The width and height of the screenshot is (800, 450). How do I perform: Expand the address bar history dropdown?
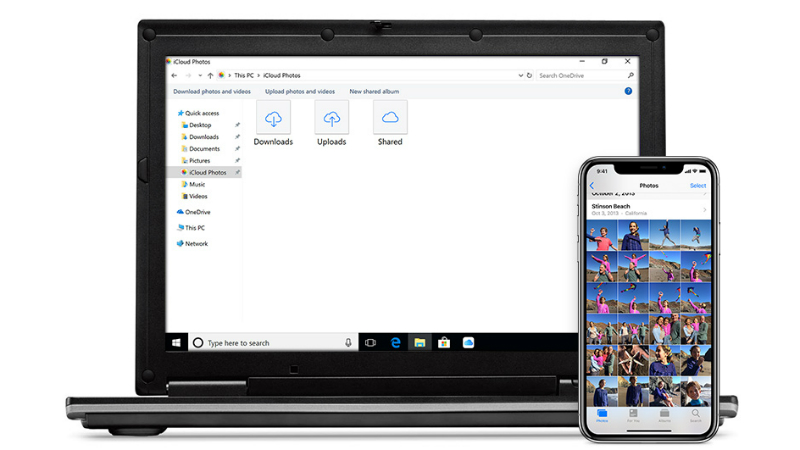coord(520,76)
